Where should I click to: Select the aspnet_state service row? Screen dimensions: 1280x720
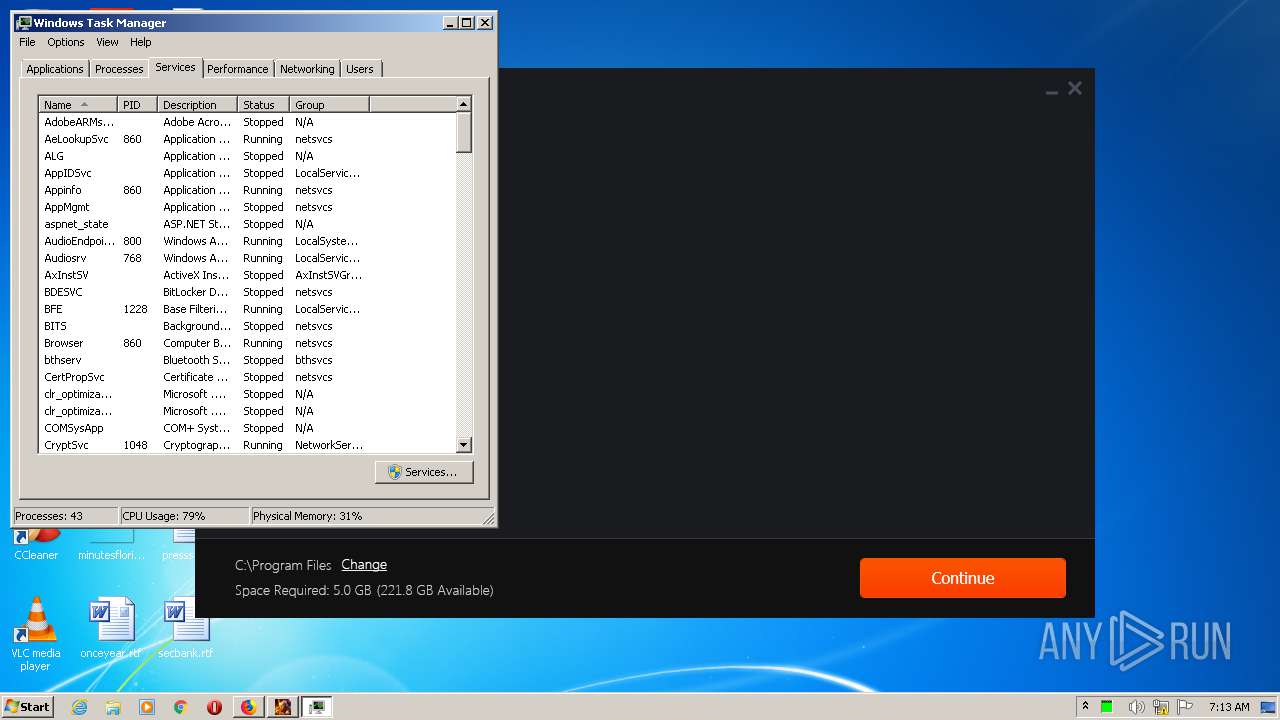coord(247,224)
